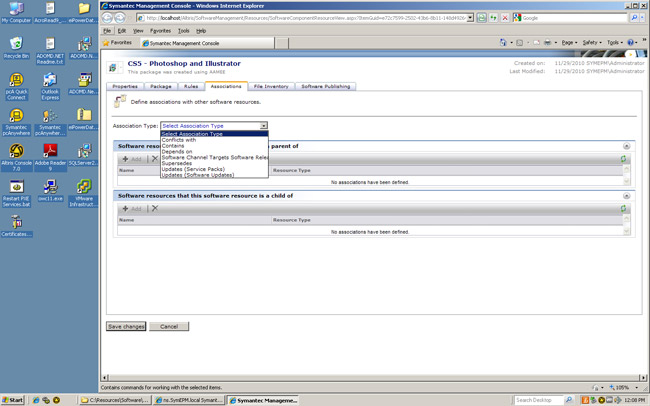Click the browser Back arrow button
Screen dimensions: 650x406
click(107, 18)
